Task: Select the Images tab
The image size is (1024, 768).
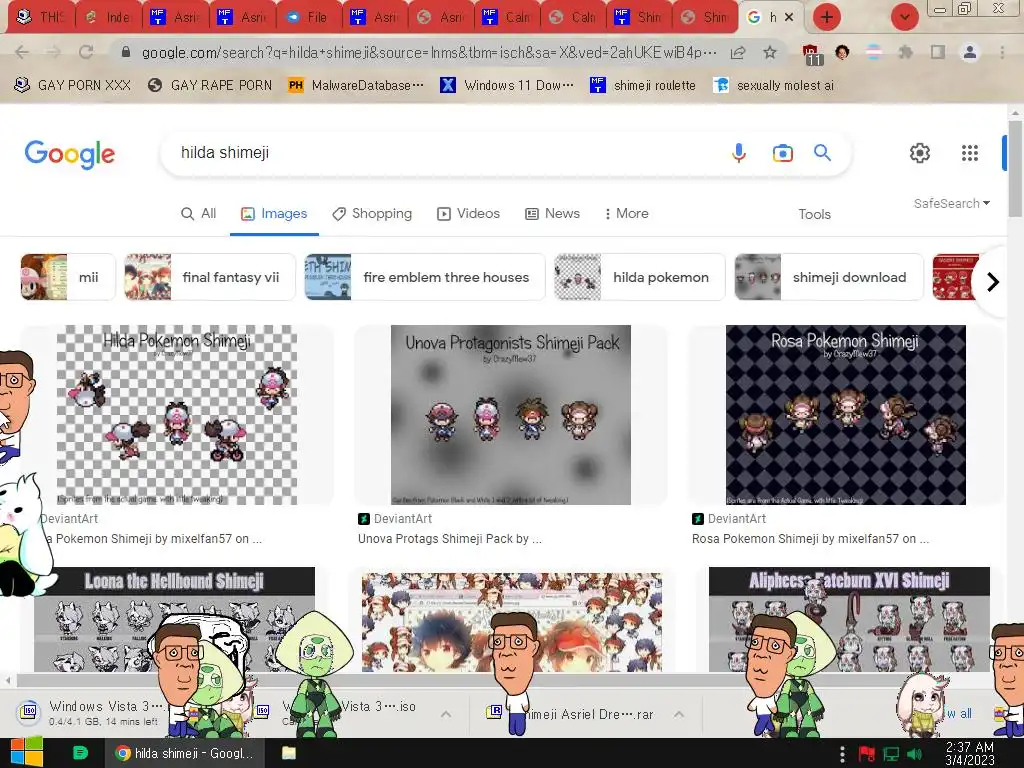Action: pos(274,214)
